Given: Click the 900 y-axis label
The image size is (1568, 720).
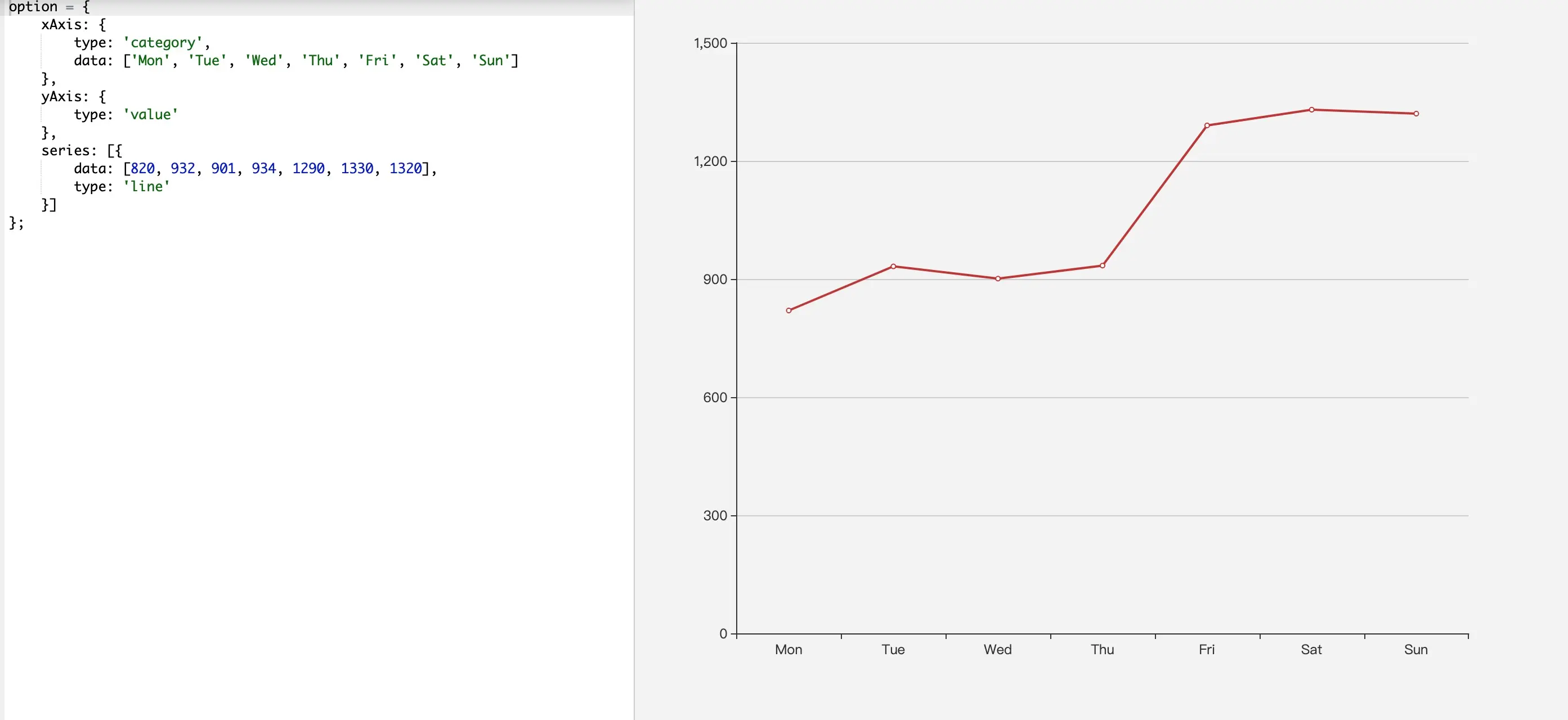Looking at the screenshot, I should (x=715, y=279).
